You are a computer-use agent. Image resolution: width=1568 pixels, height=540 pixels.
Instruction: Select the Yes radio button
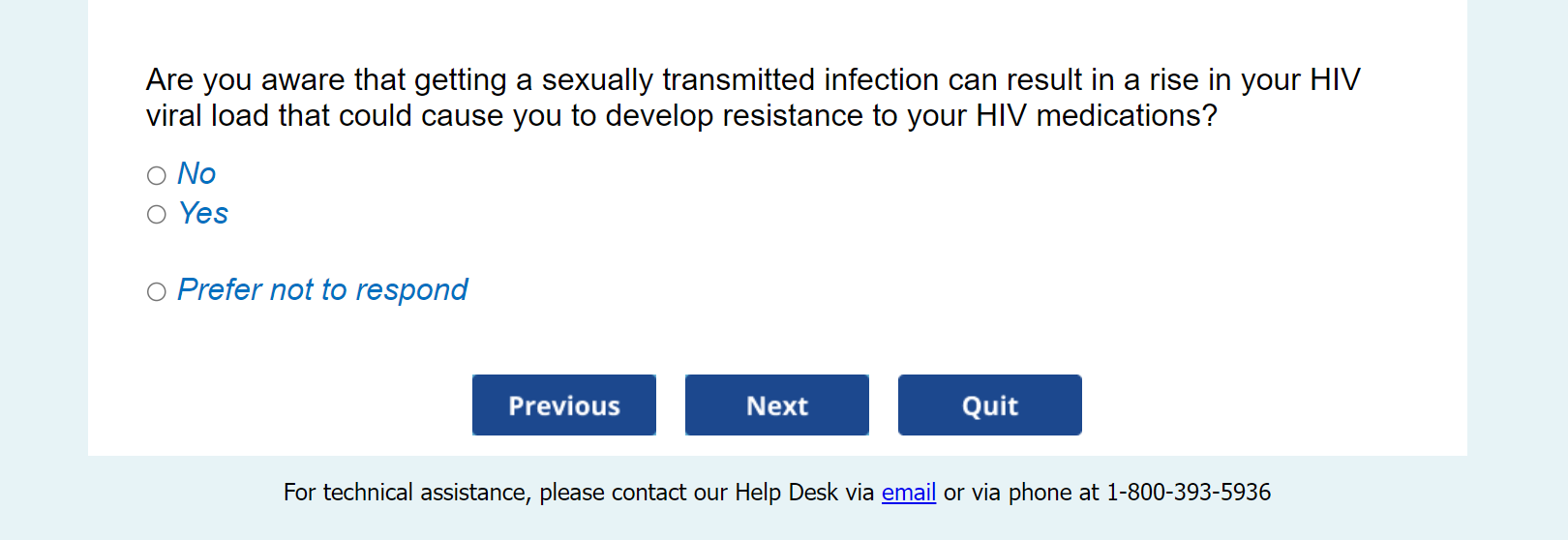(x=157, y=215)
